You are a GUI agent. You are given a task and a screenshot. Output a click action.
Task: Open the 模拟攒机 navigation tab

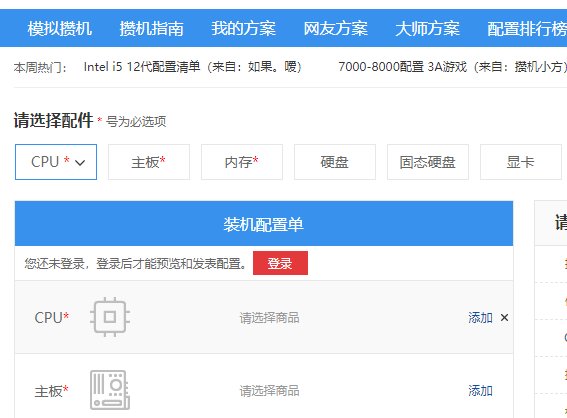(x=60, y=29)
